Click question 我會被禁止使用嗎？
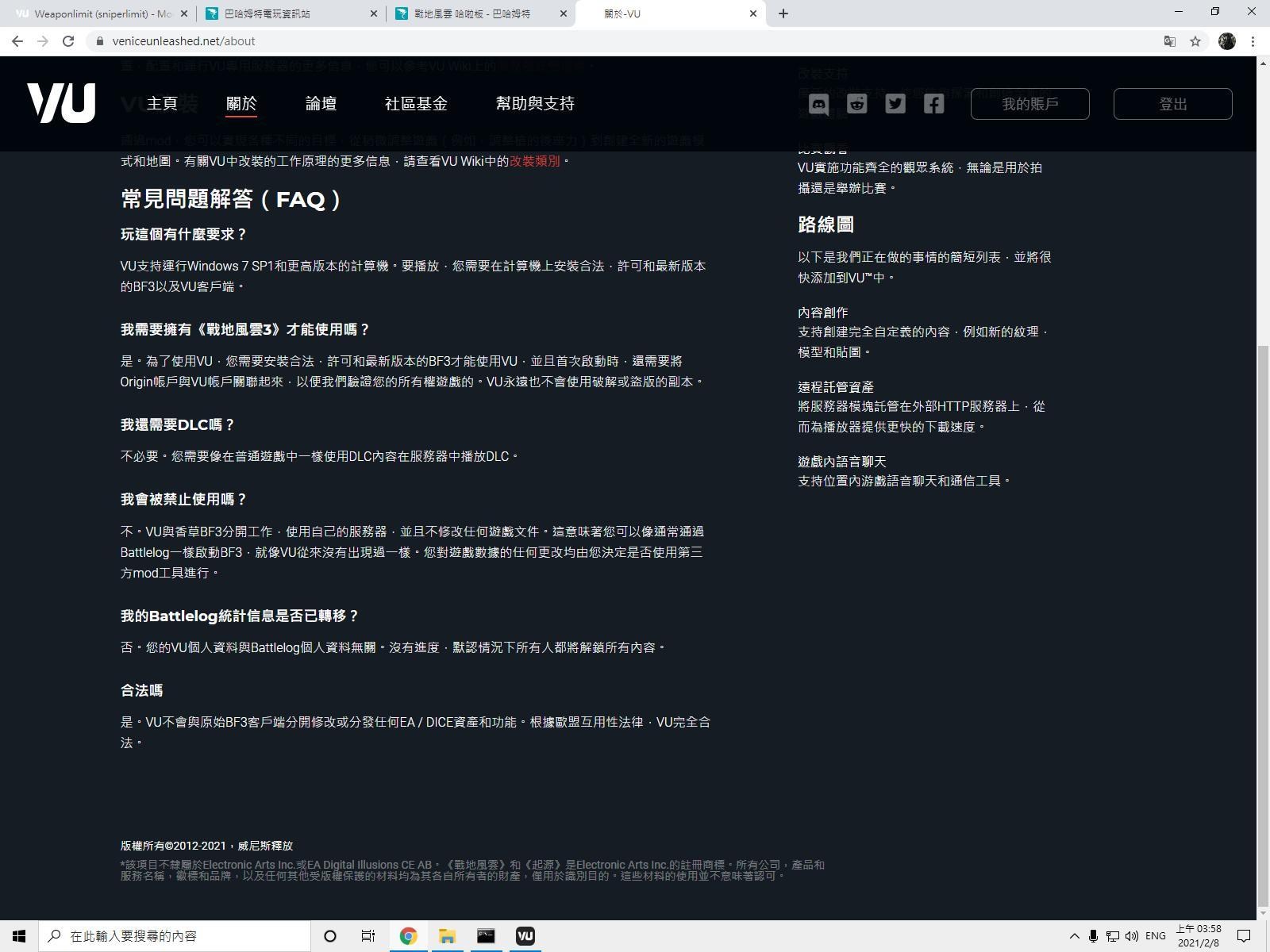Viewport: 1270px width, 952px height. click(184, 500)
